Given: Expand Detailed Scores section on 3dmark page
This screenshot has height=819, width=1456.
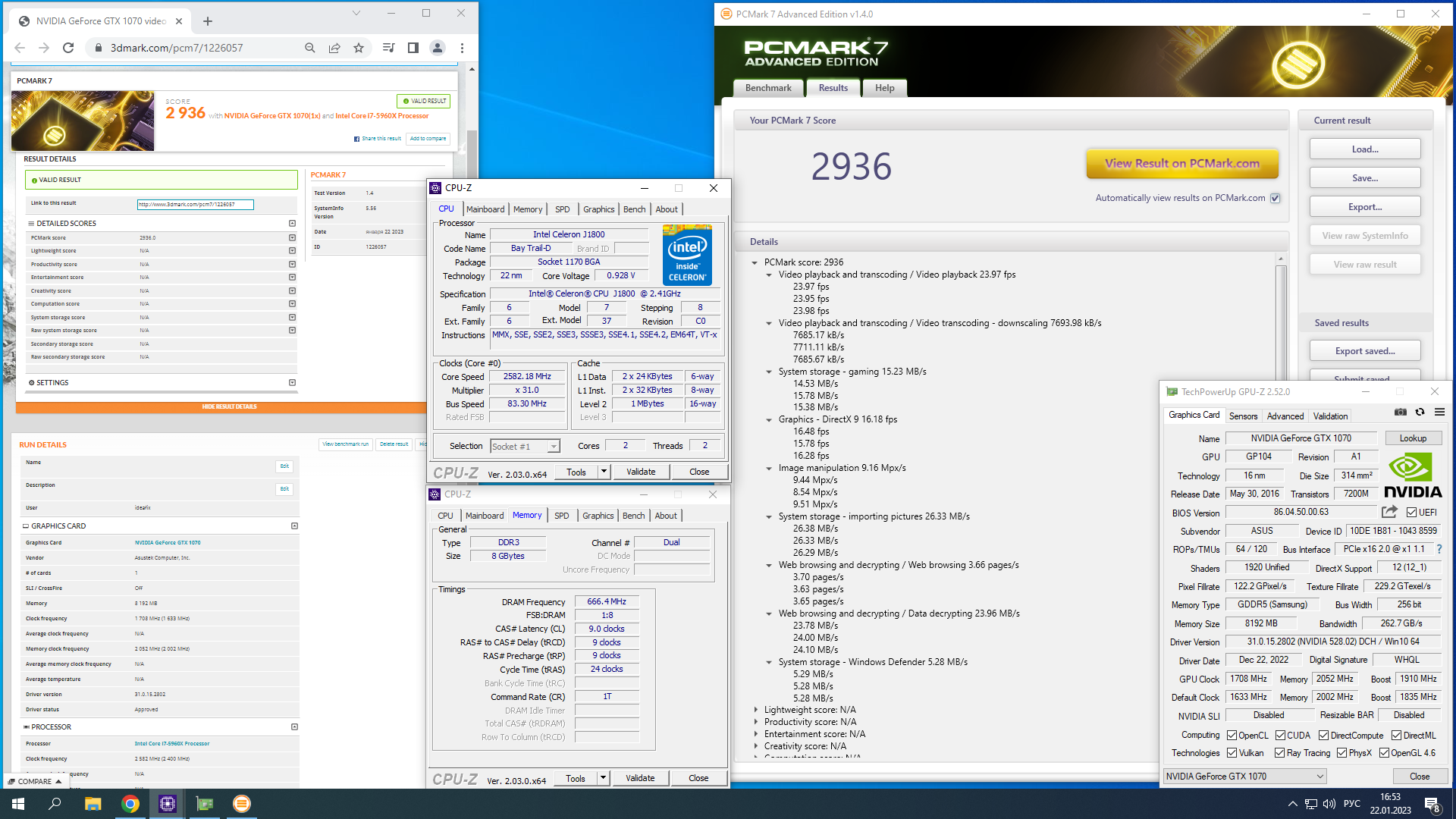Looking at the screenshot, I should pyautogui.click(x=292, y=224).
